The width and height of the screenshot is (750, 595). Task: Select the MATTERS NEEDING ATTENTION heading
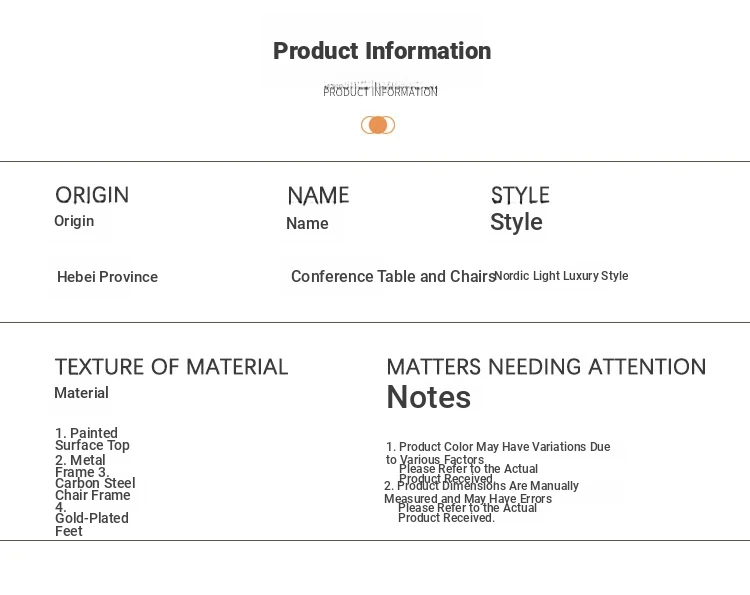pos(546,367)
